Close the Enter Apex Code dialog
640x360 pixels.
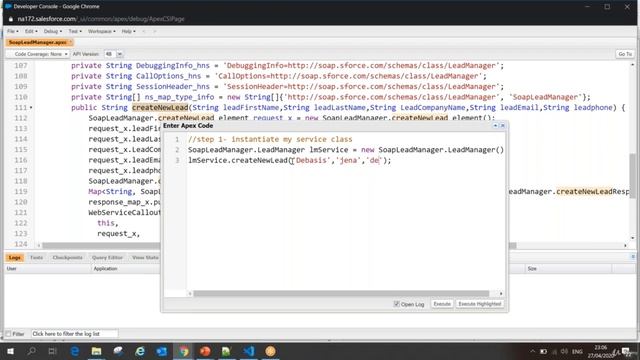pyautogui.click(x=502, y=126)
